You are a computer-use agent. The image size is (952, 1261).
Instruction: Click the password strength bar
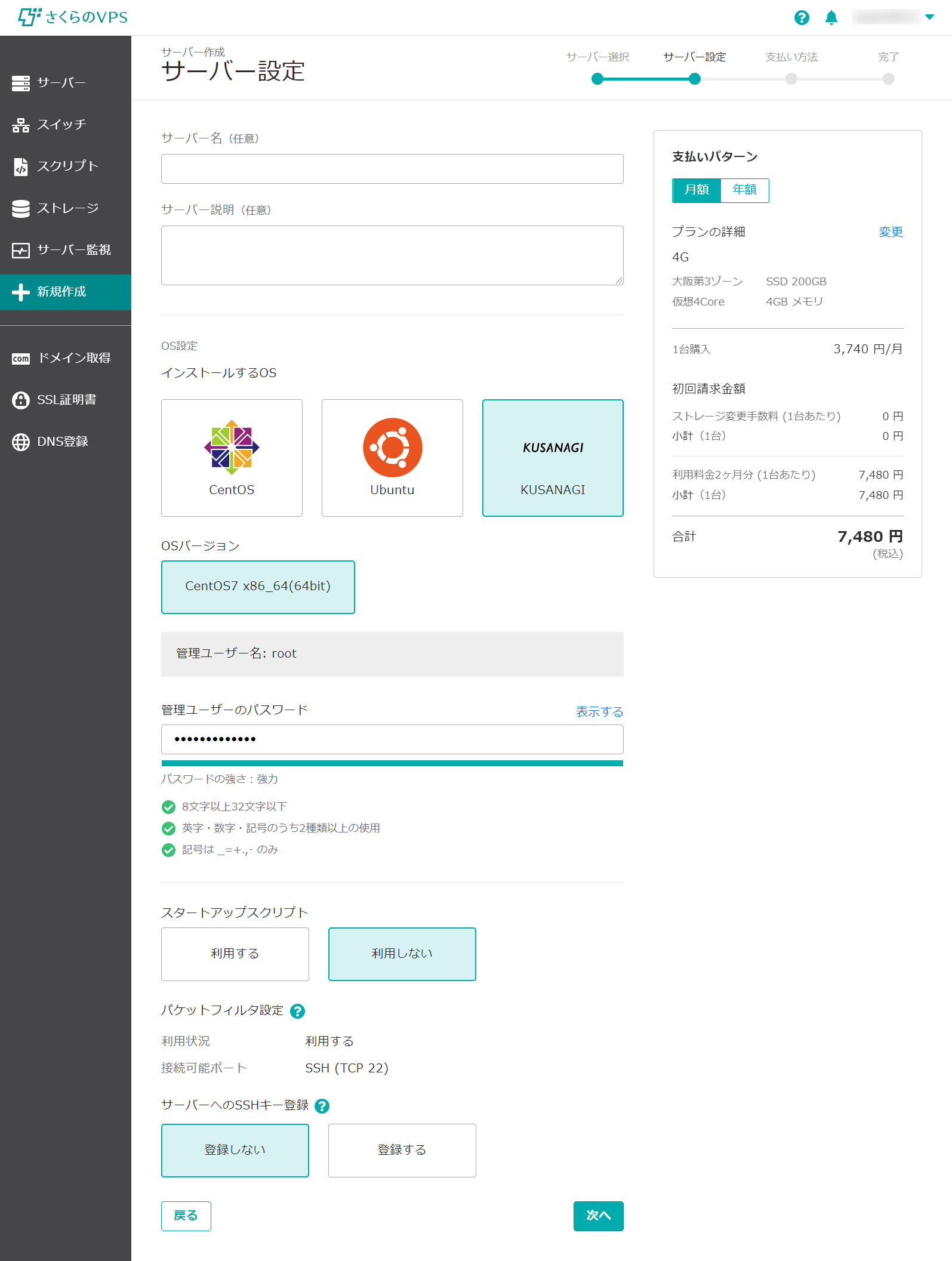tap(392, 763)
